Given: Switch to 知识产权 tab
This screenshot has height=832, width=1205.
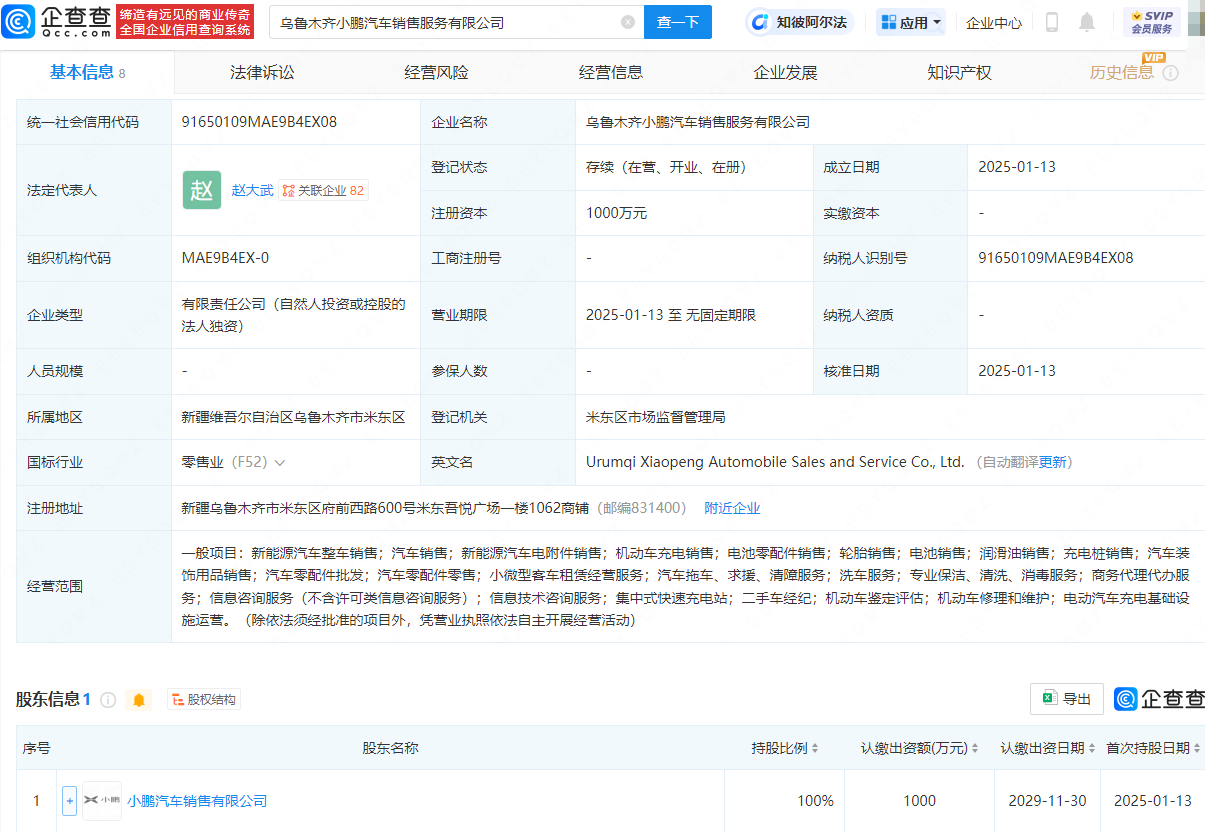Looking at the screenshot, I should pos(959,72).
